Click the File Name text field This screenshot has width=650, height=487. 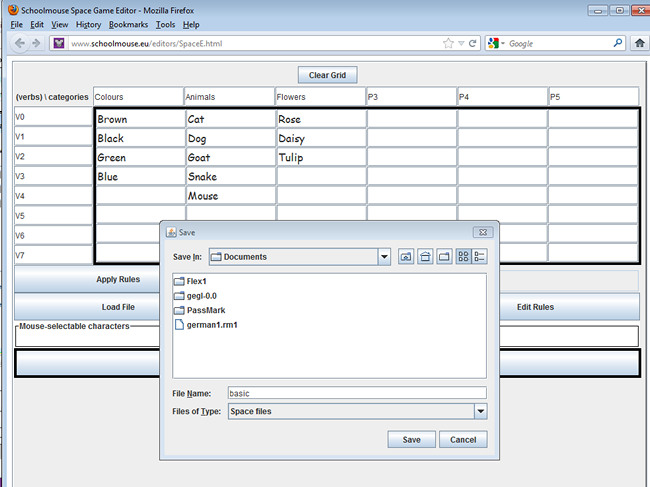point(356,393)
